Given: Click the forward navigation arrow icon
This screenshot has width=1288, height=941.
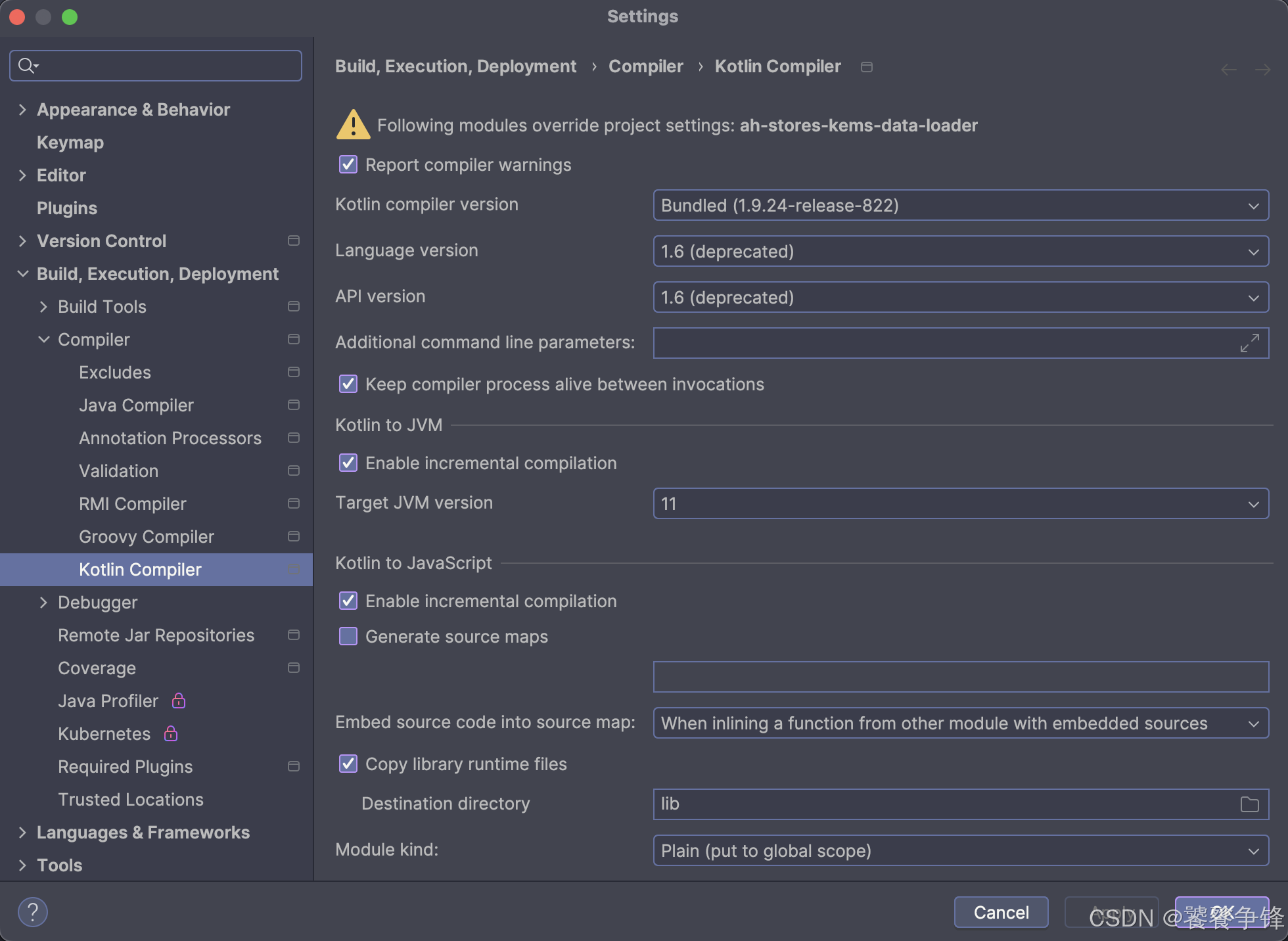Looking at the screenshot, I should pyautogui.click(x=1262, y=70).
